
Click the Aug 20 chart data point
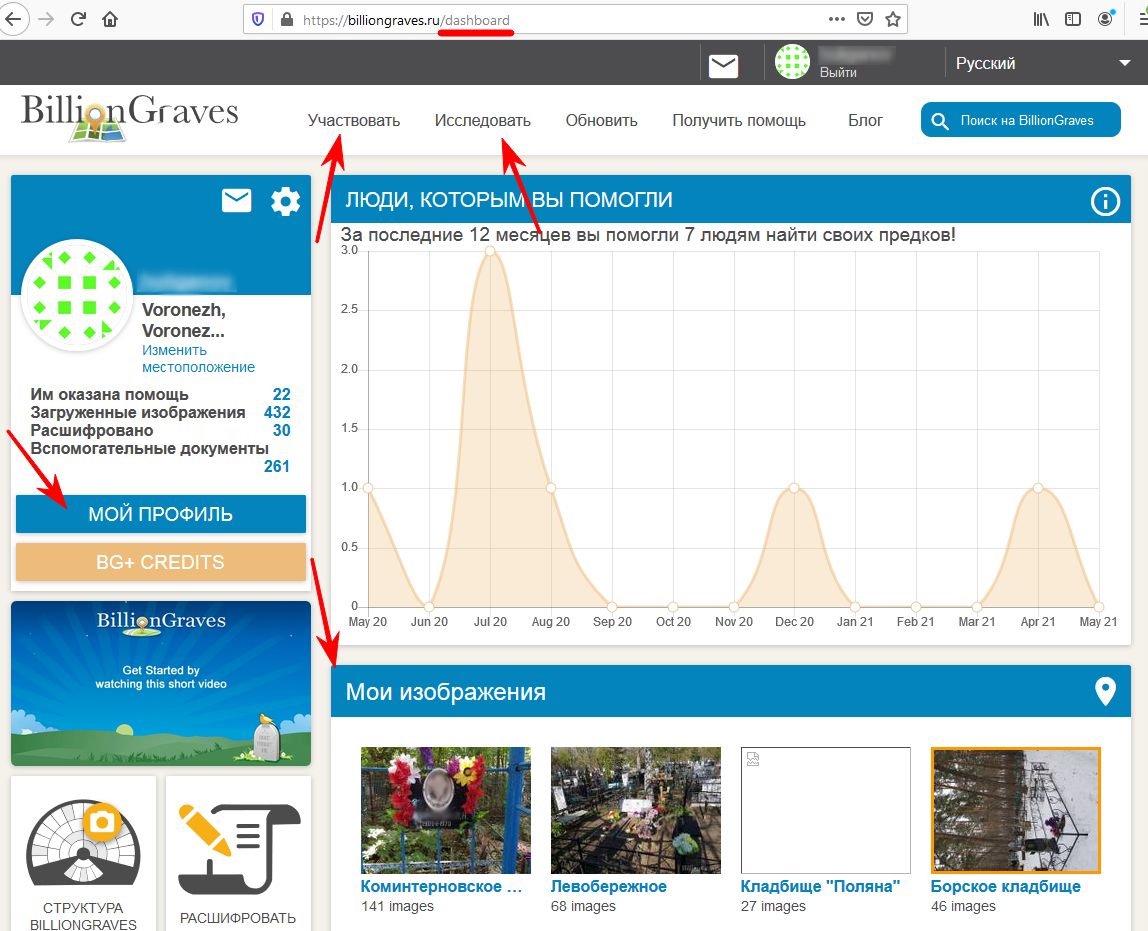point(551,488)
